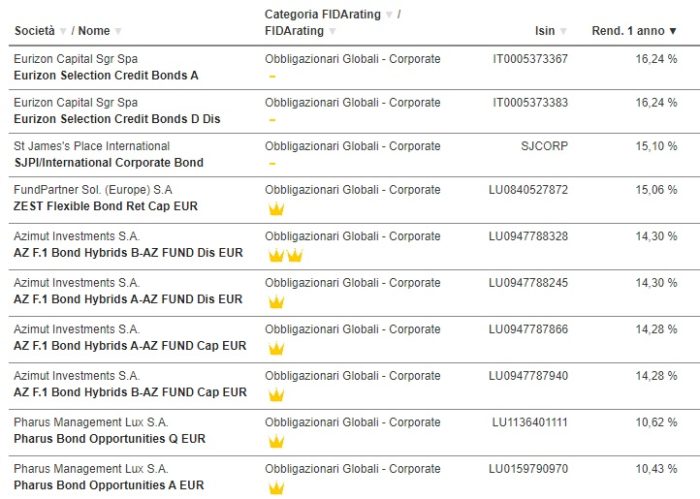Sort by Società column arrow
Screen dimensions: 700x499
[x=63, y=31]
